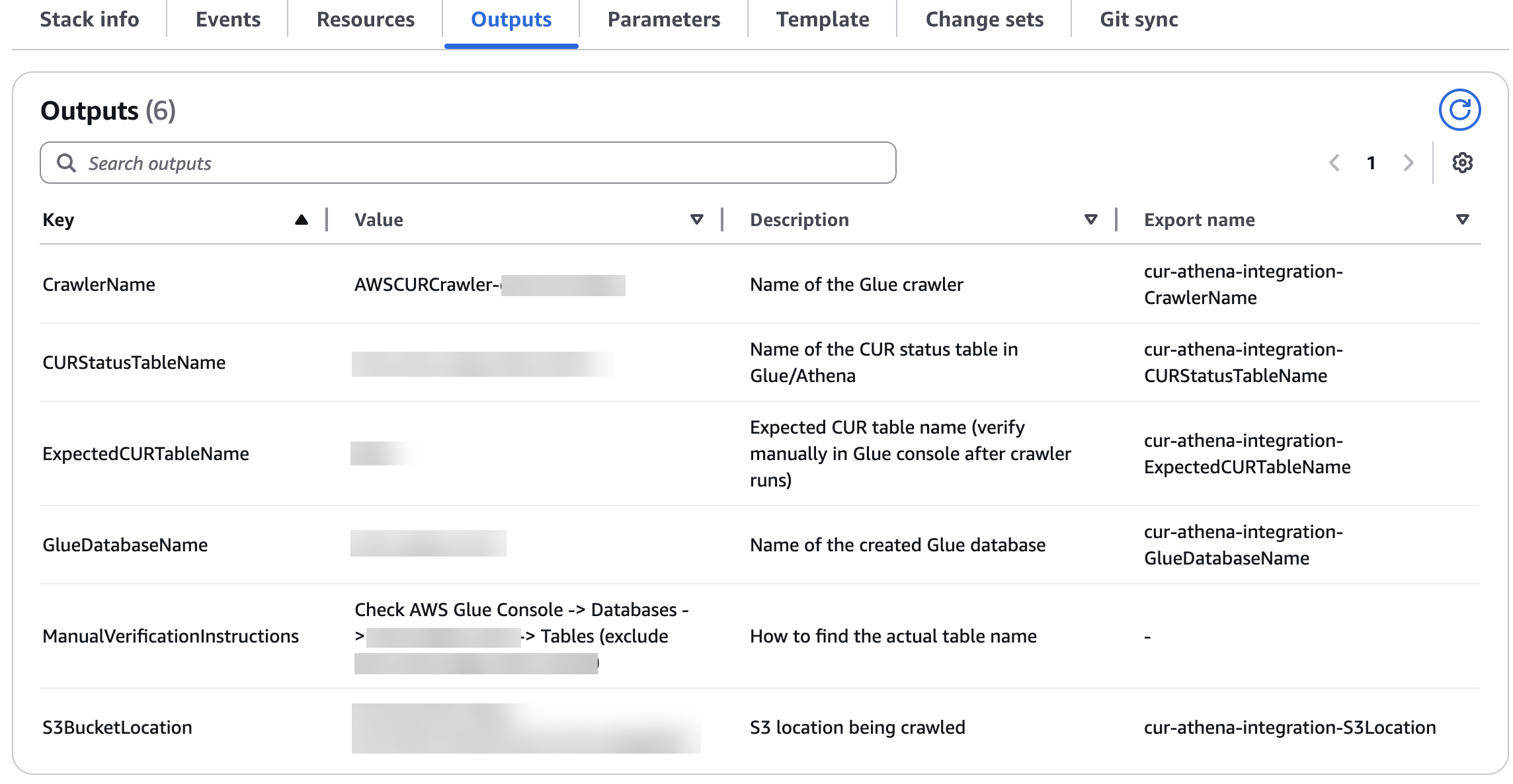Go to previous page arrow
Viewport: 1513px width, 784px height.
click(x=1334, y=163)
